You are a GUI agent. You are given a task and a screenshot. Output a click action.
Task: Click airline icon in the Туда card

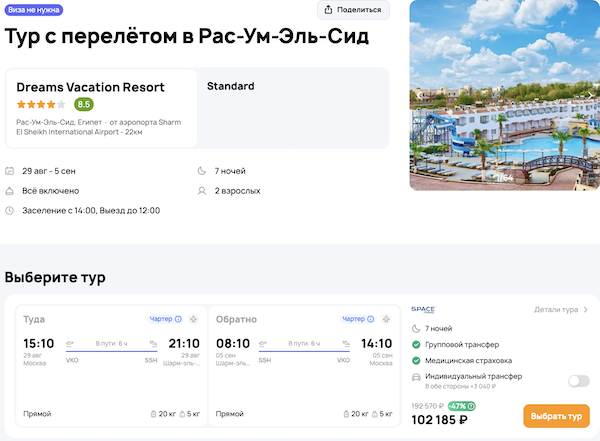[x=192, y=319]
